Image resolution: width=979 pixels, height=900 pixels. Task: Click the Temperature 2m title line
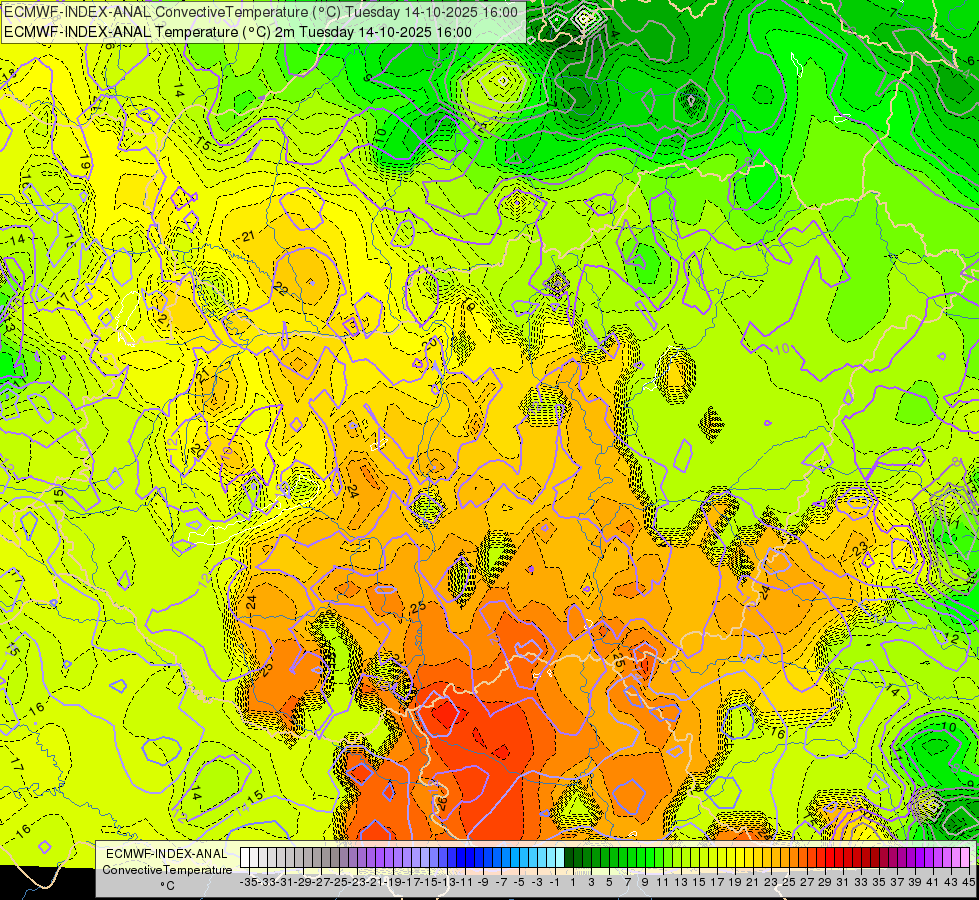click(x=238, y=32)
